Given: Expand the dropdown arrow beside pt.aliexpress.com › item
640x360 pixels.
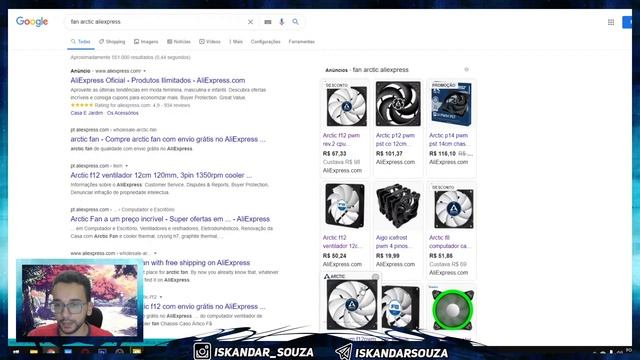Looking at the screenshot, I should pyautogui.click(x=127, y=166).
